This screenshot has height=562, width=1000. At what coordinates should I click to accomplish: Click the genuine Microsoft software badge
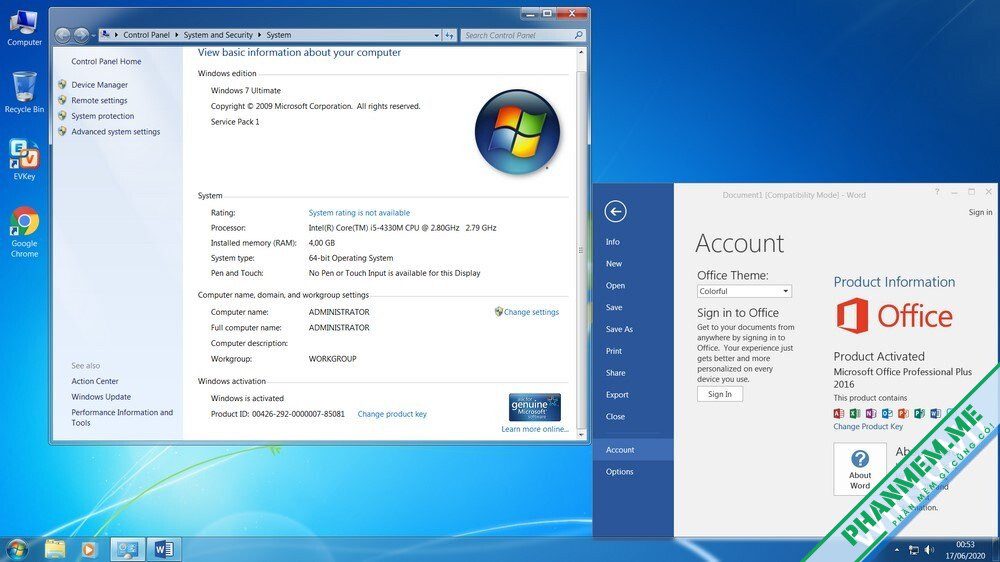point(534,407)
